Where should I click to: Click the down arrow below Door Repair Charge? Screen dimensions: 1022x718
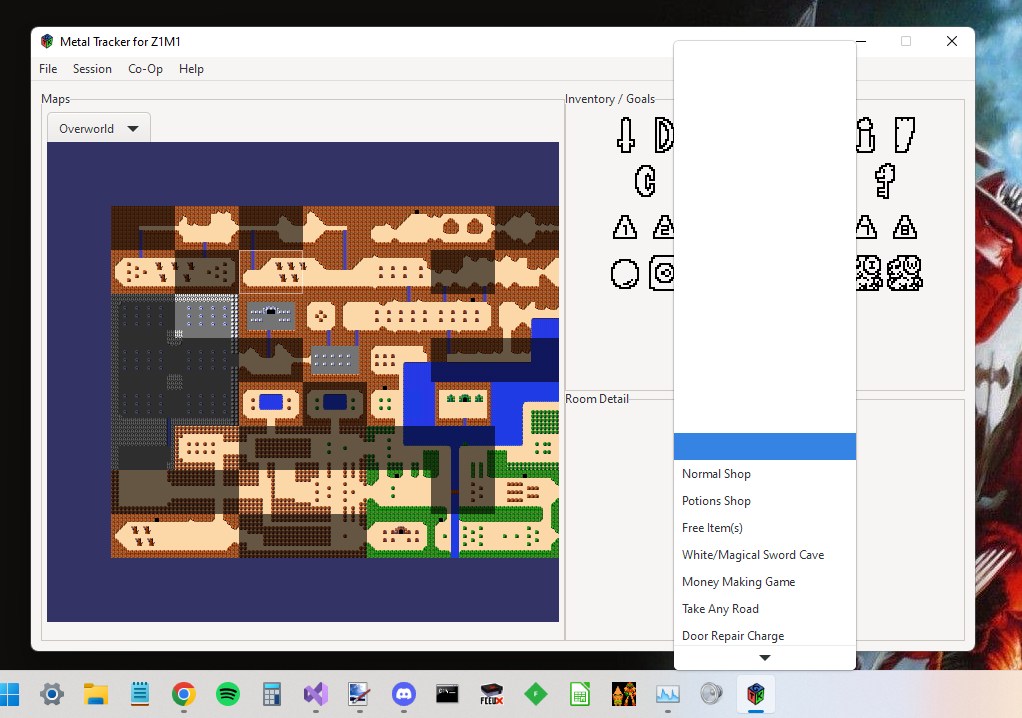(764, 658)
